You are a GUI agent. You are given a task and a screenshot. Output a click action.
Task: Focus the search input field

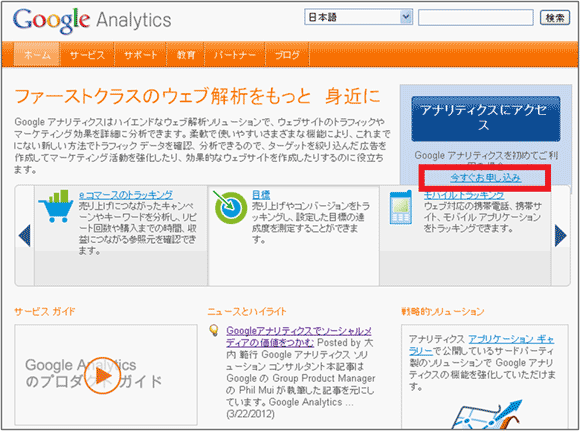(x=476, y=17)
